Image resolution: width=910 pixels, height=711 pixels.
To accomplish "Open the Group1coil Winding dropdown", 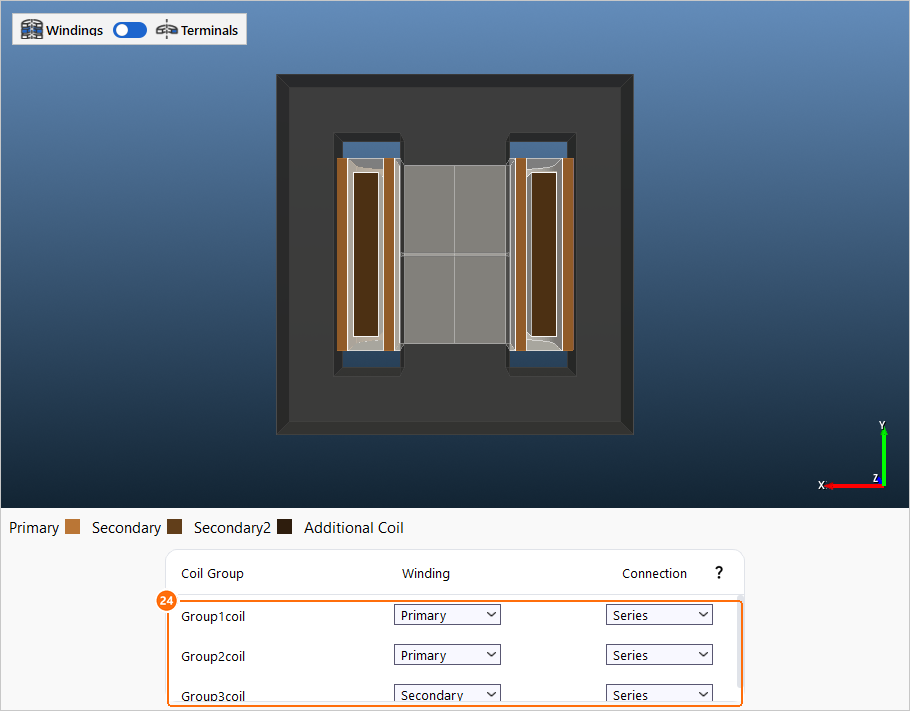I will pyautogui.click(x=447, y=615).
